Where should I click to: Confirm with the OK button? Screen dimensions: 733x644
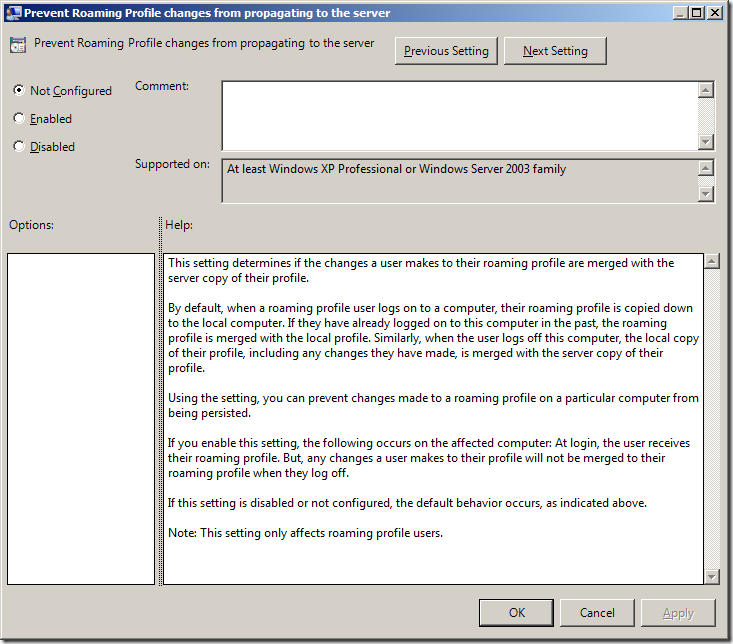(516, 613)
